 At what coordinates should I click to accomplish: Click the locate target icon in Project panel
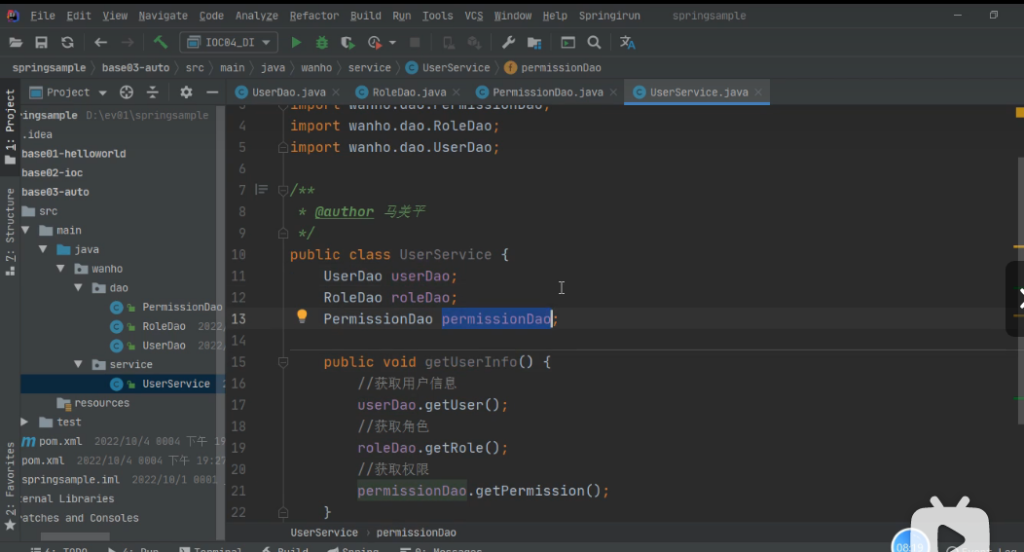127,92
